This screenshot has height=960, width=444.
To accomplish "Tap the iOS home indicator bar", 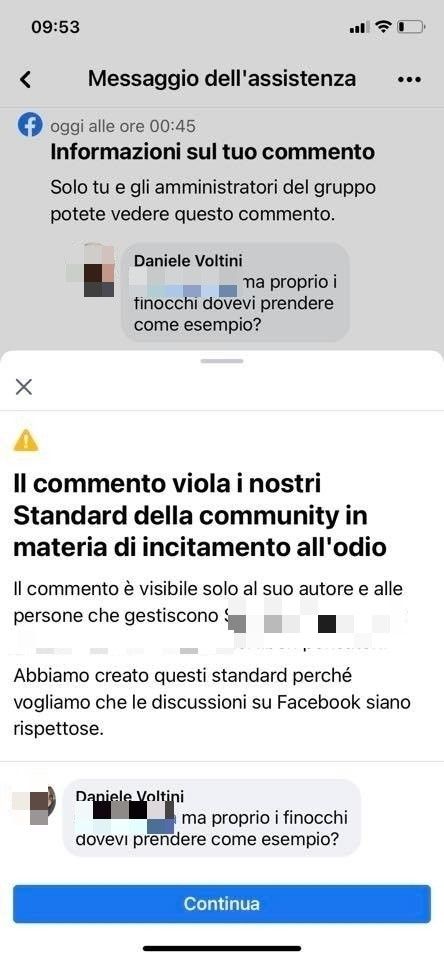I will tap(222, 948).
